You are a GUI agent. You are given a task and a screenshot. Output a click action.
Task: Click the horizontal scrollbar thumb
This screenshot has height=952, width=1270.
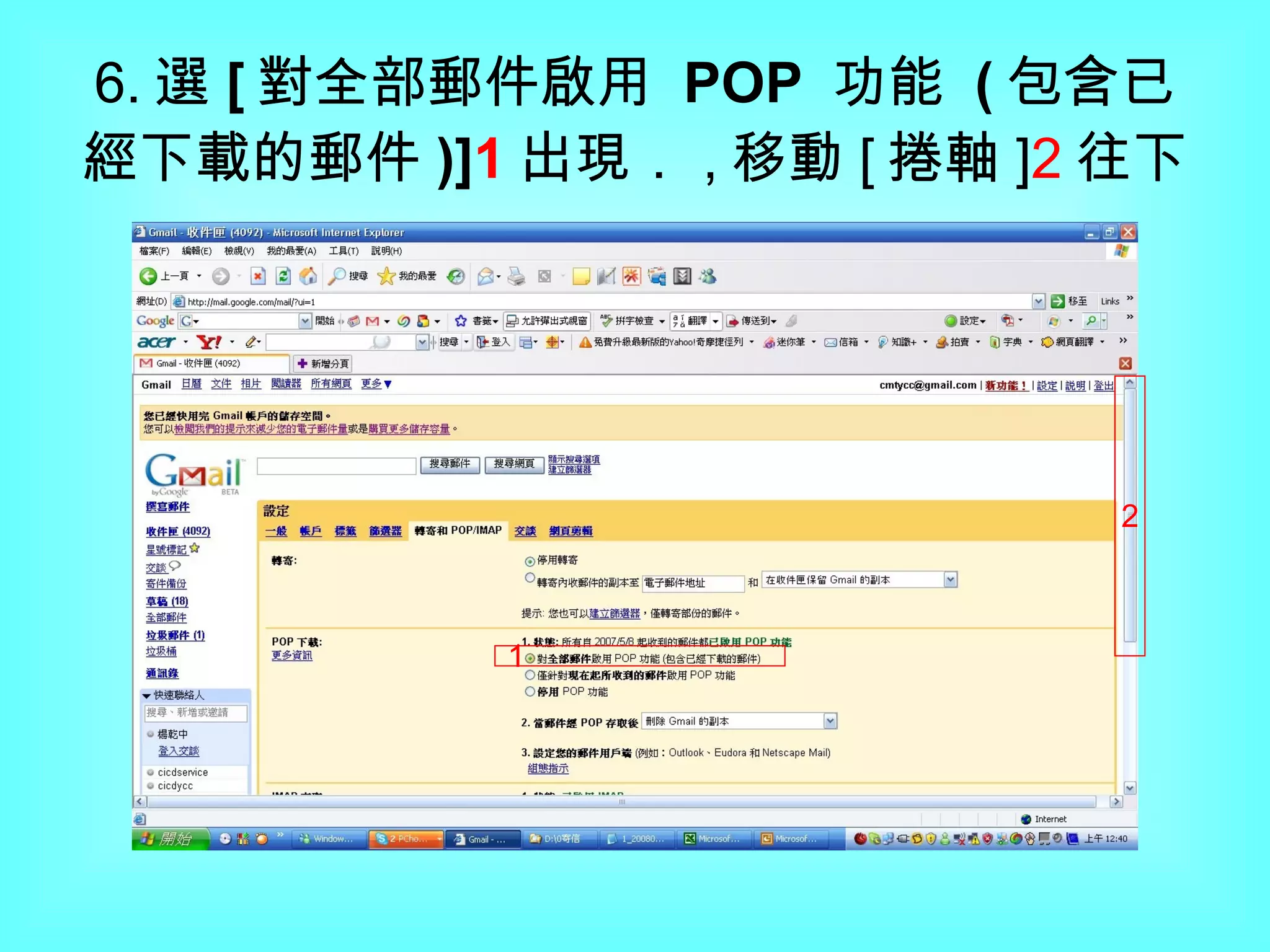pyautogui.click(x=621, y=801)
